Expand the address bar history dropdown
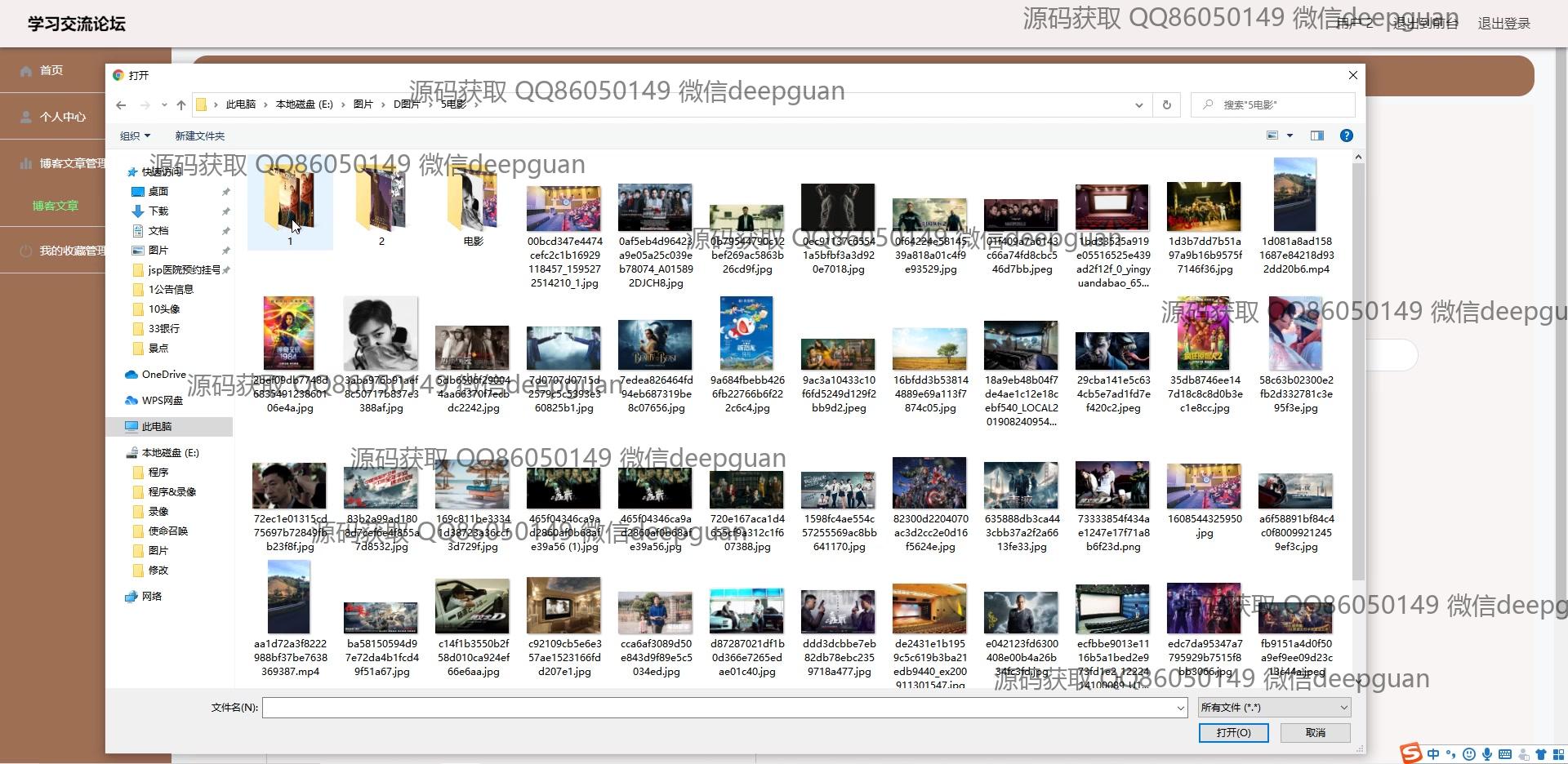Image resolution: width=1568 pixels, height=764 pixels. (x=1138, y=105)
